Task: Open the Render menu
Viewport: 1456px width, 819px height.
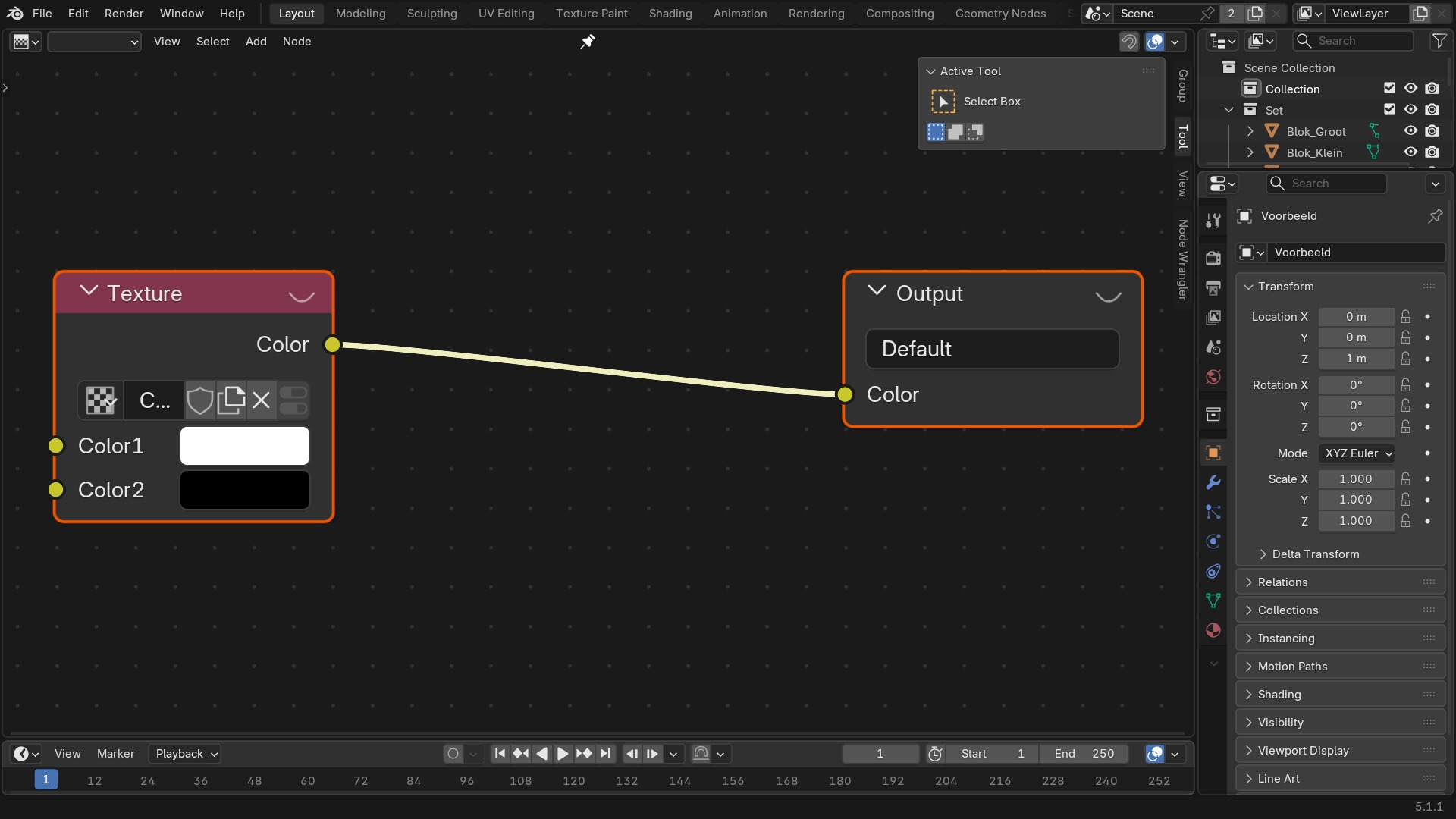Action: pos(124,14)
